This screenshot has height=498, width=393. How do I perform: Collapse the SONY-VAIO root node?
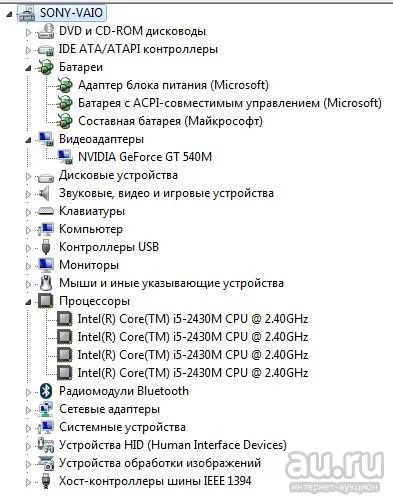coord(9,14)
